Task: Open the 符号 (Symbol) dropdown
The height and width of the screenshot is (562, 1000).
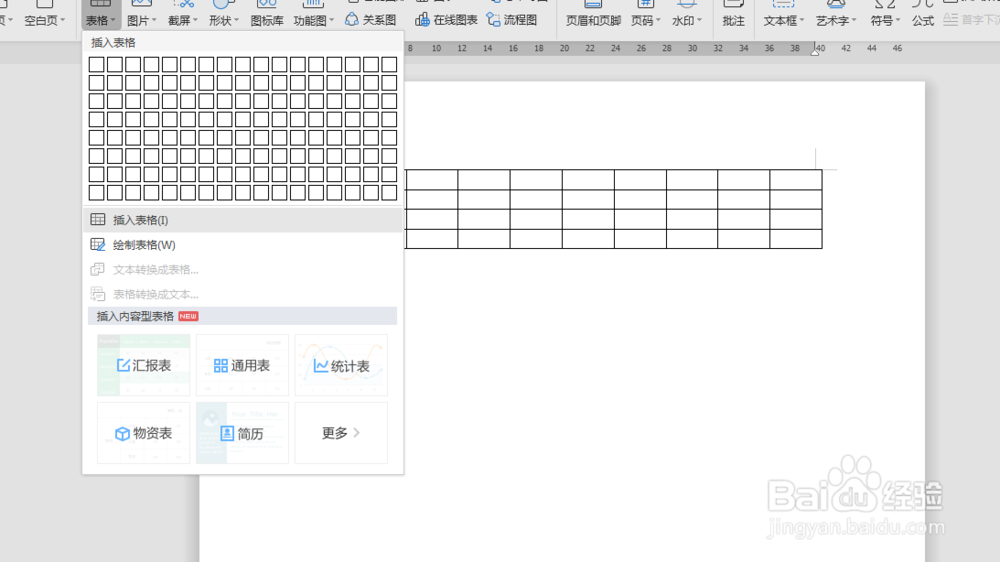Action: click(885, 14)
